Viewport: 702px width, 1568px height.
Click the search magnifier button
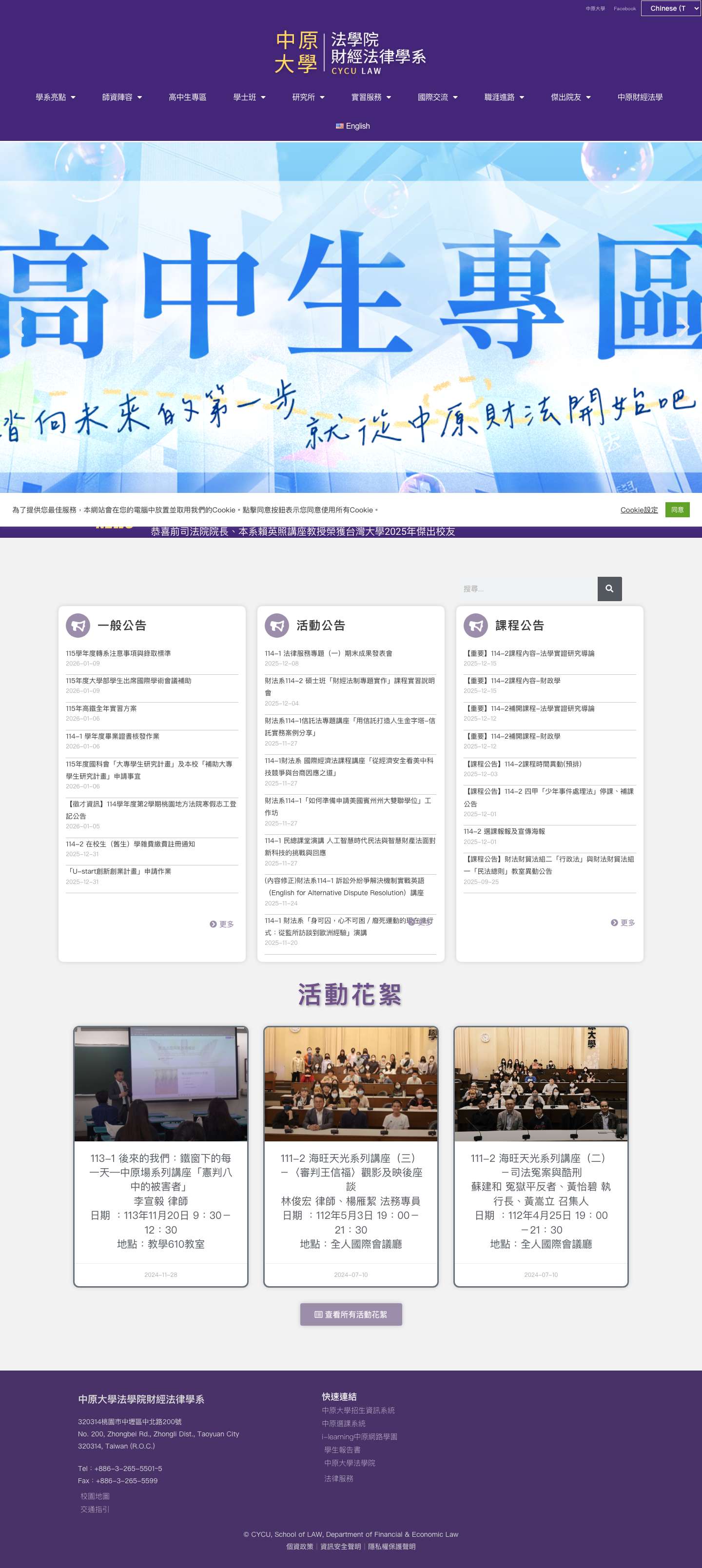click(x=609, y=588)
